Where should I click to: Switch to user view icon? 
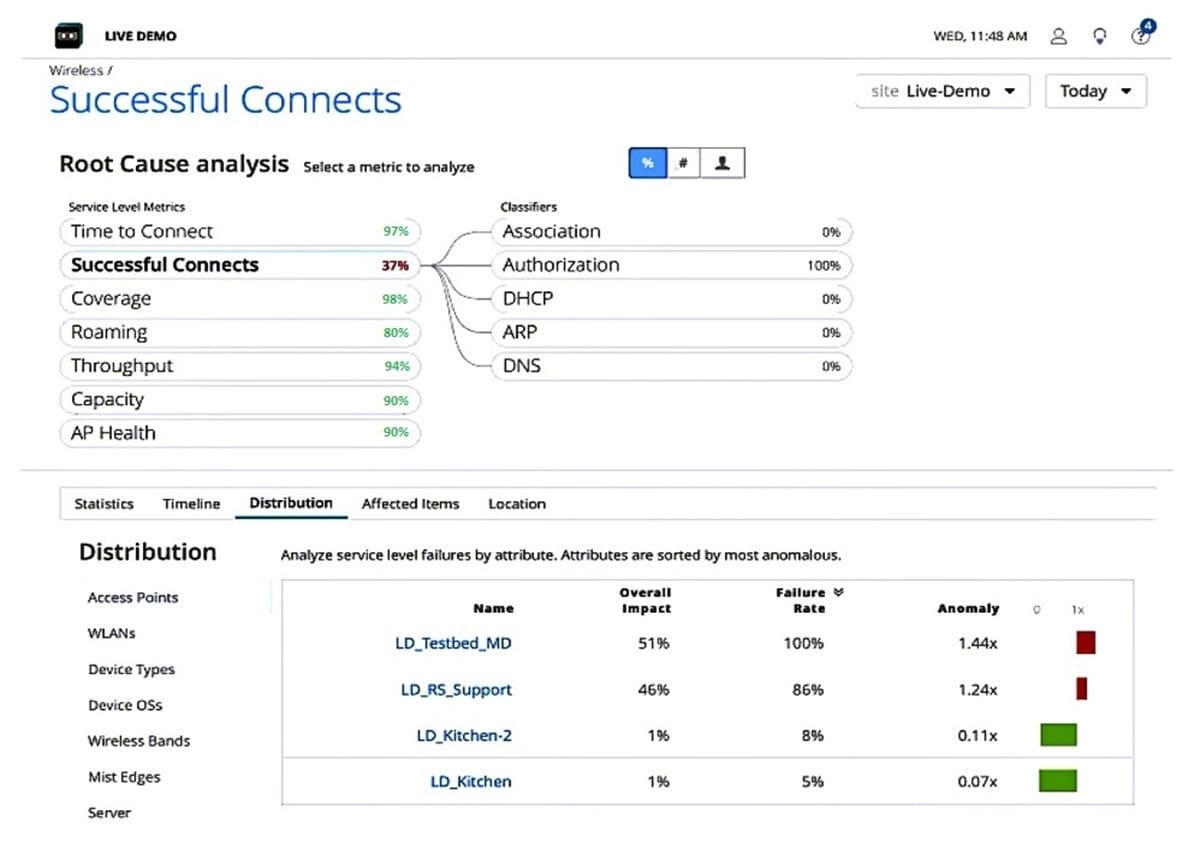[722, 163]
